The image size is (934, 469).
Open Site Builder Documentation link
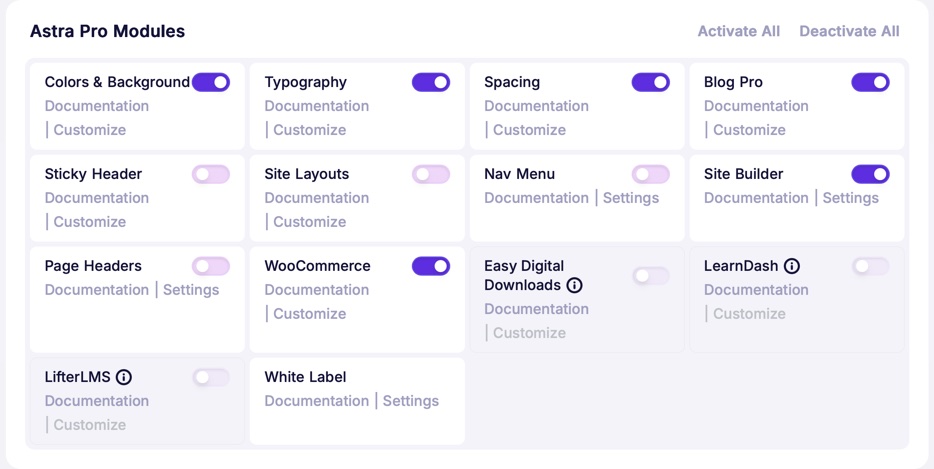point(756,198)
